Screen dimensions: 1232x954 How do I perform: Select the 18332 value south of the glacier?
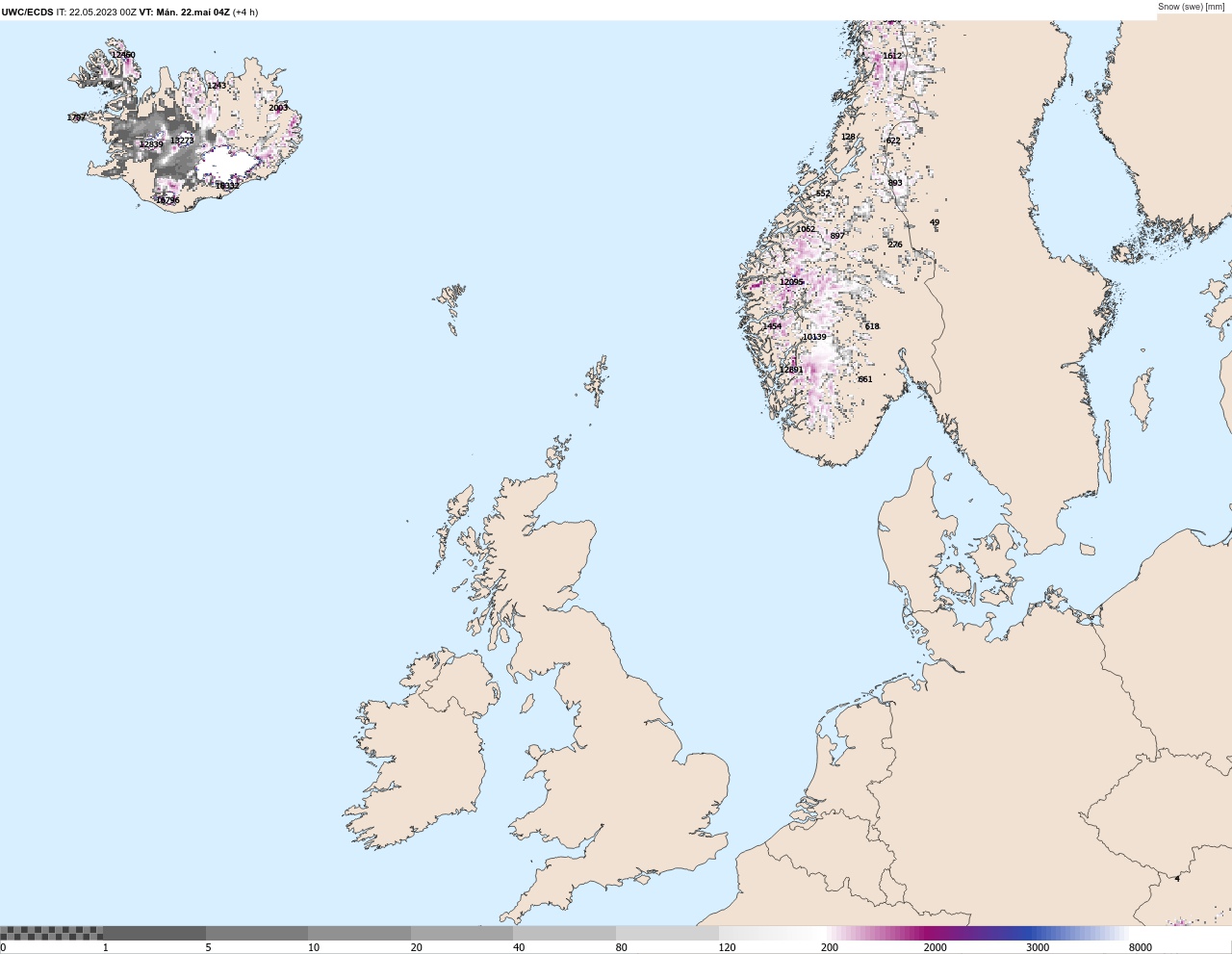coord(227,186)
